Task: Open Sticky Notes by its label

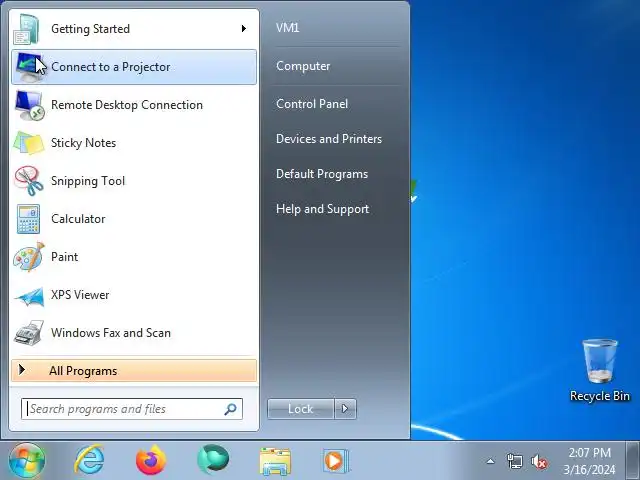Action: click(x=83, y=143)
